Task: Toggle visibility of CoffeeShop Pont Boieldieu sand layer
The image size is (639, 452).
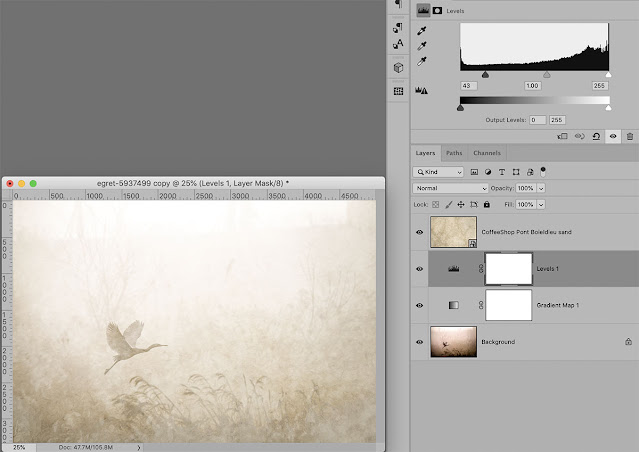Action: (419, 232)
